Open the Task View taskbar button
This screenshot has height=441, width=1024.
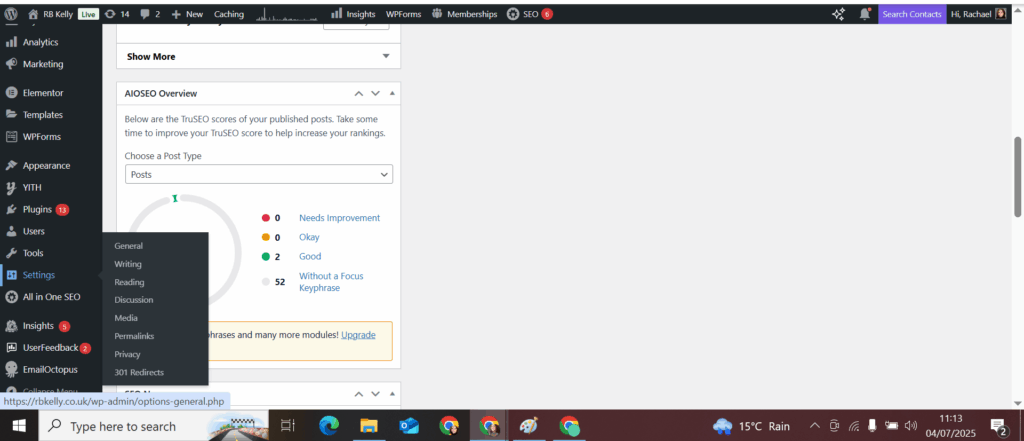(x=287, y=426)
